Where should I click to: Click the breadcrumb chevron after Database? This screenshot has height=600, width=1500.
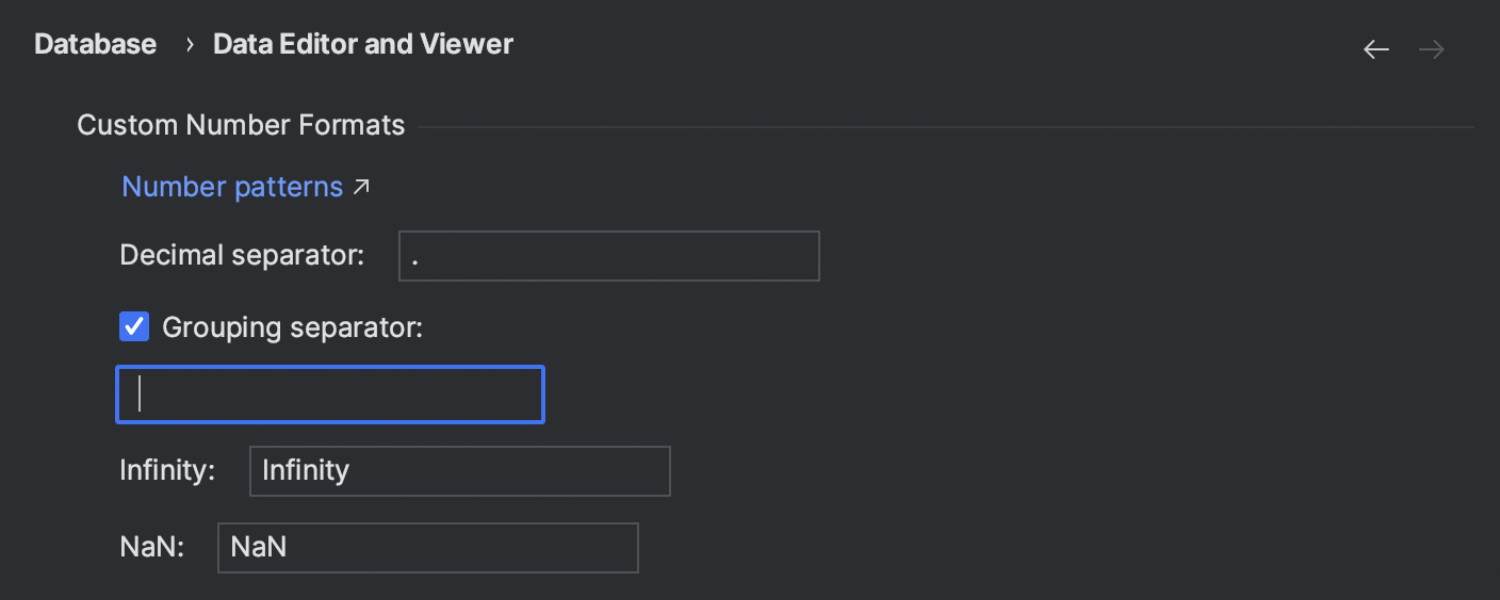pos(189,45)
